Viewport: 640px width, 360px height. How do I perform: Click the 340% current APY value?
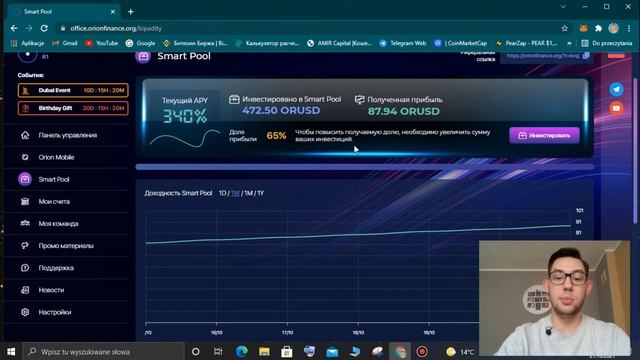tap(185, 116)
